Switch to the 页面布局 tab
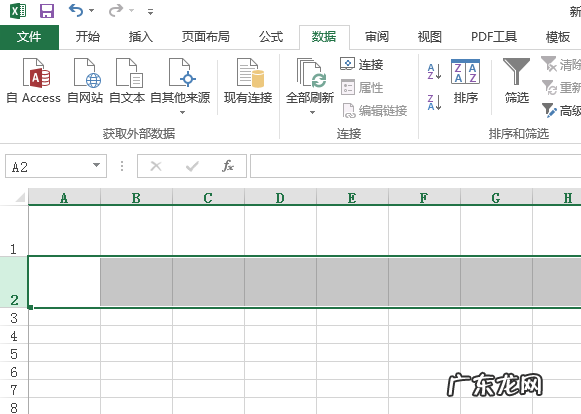Viewport: 581px width, 414px height. [x=206, y=37]
